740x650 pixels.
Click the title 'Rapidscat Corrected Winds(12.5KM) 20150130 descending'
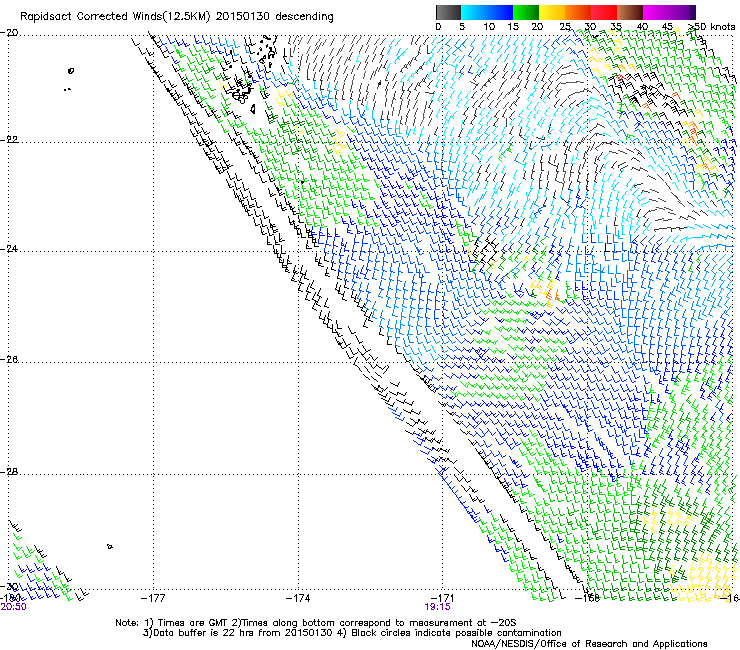177,16
